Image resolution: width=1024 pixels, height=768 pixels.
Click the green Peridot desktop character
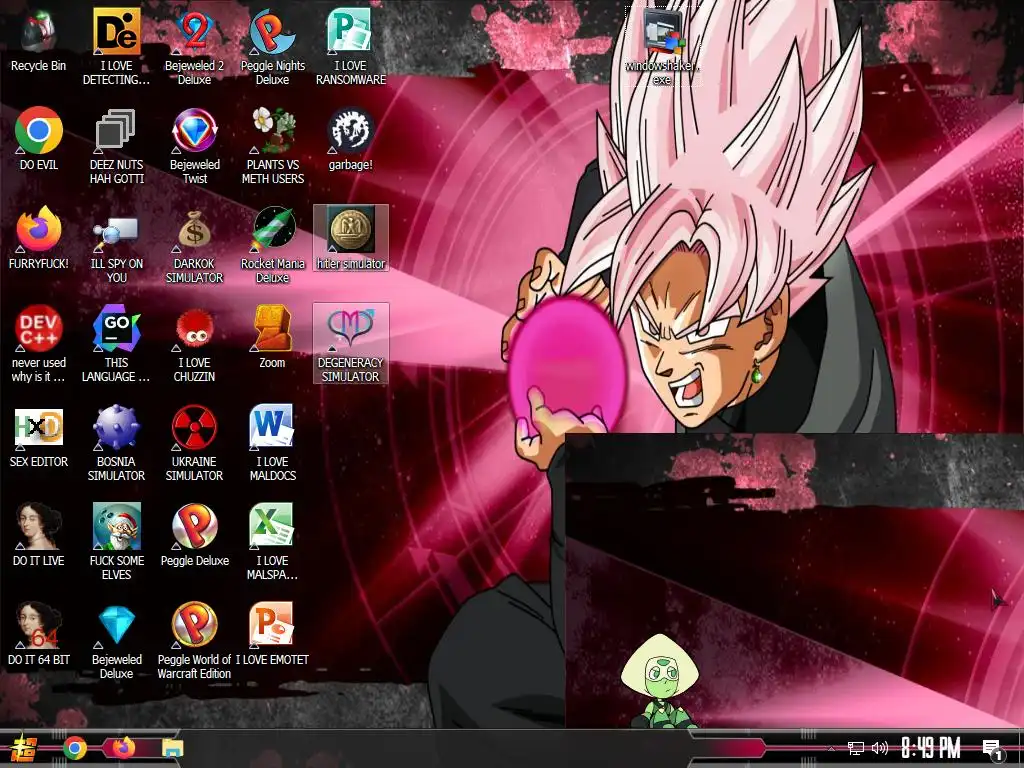tap(661, 680)
